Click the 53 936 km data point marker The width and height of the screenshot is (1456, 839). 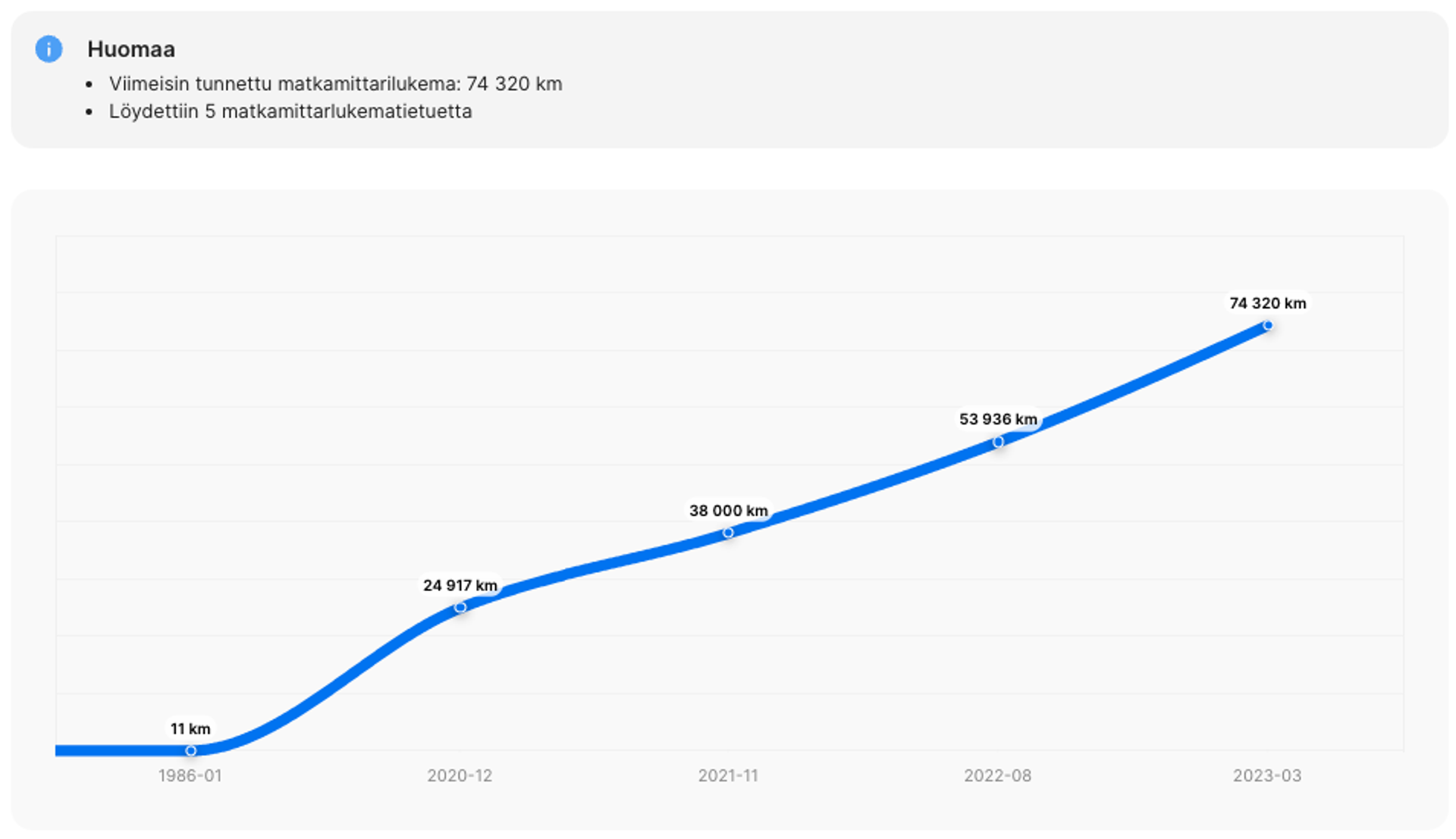998,442
